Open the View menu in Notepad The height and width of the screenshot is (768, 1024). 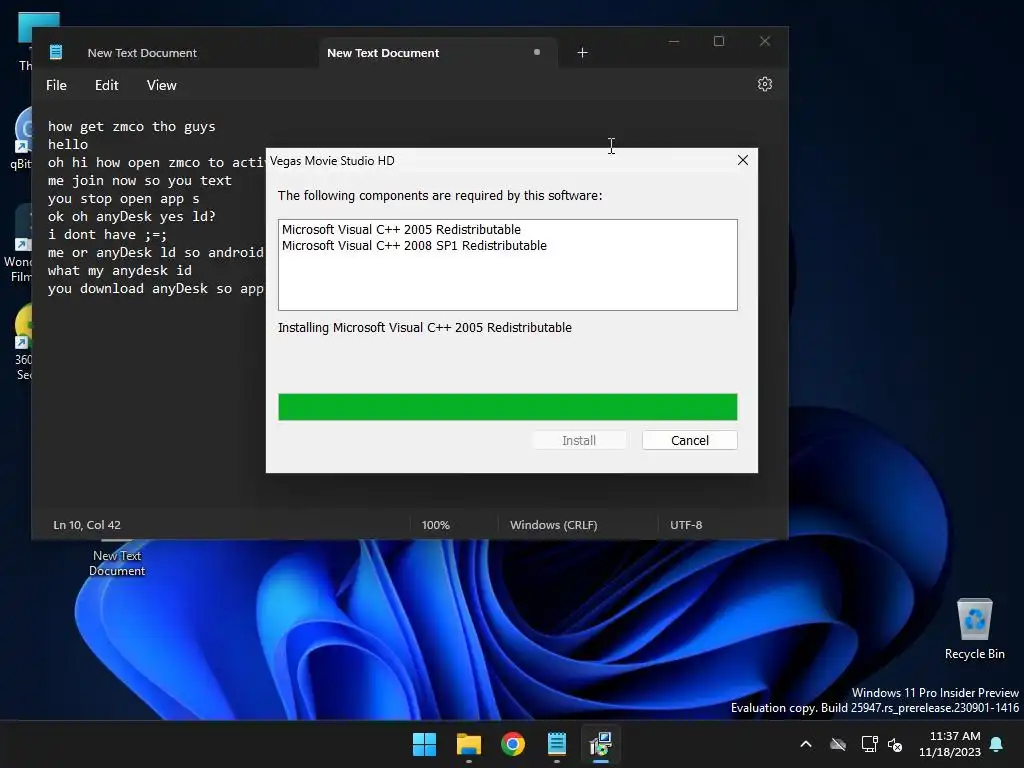coord(161,86)
